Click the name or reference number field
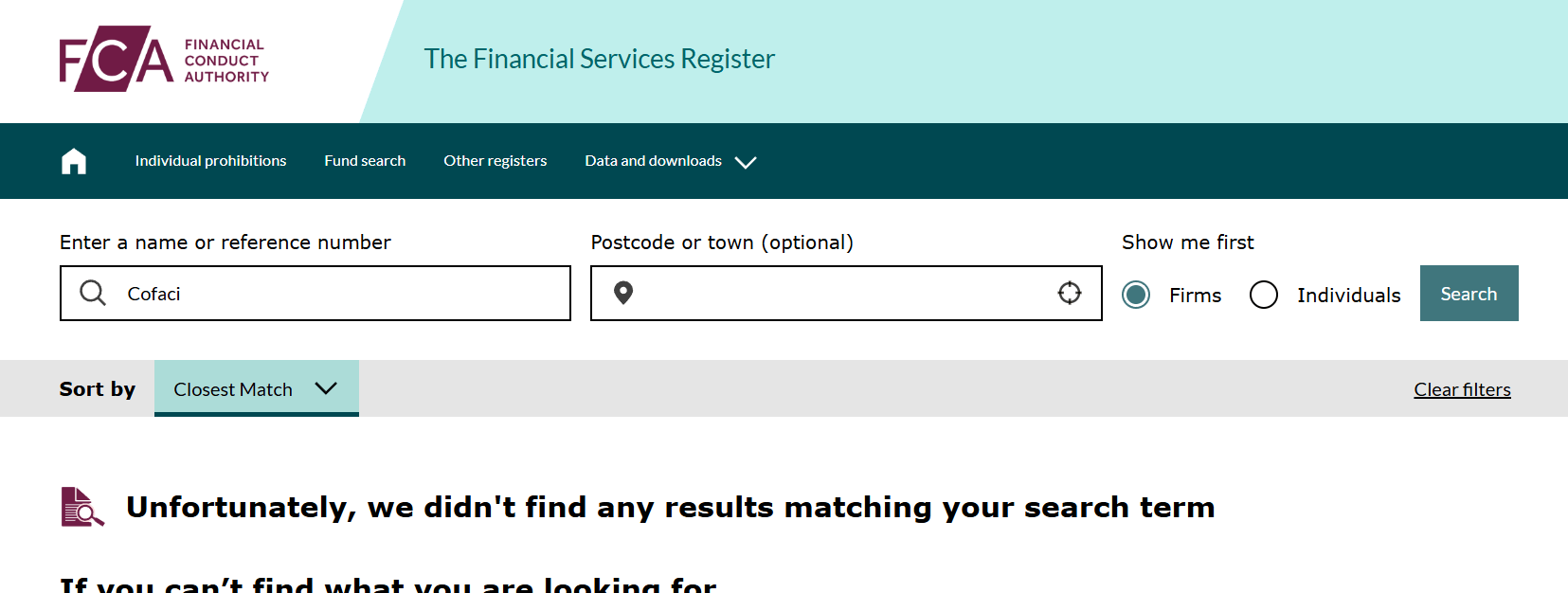This screenshot has width=1568, height=593. point(315,294)
